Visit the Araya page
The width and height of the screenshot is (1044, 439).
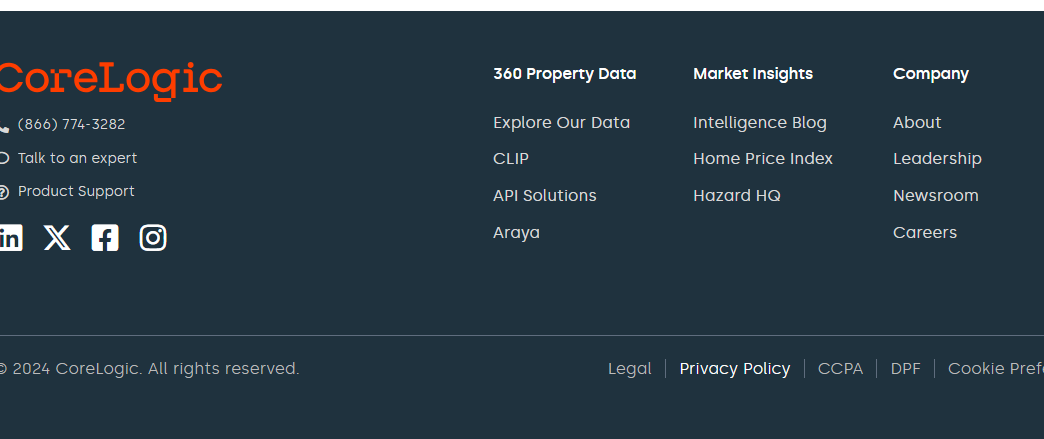pyautogui.click(x=516, y=232)
